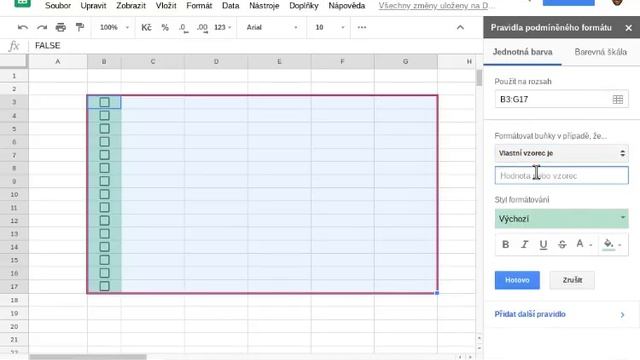Switch to the 'Jednotná barva' tab

[x=522, y=52]
